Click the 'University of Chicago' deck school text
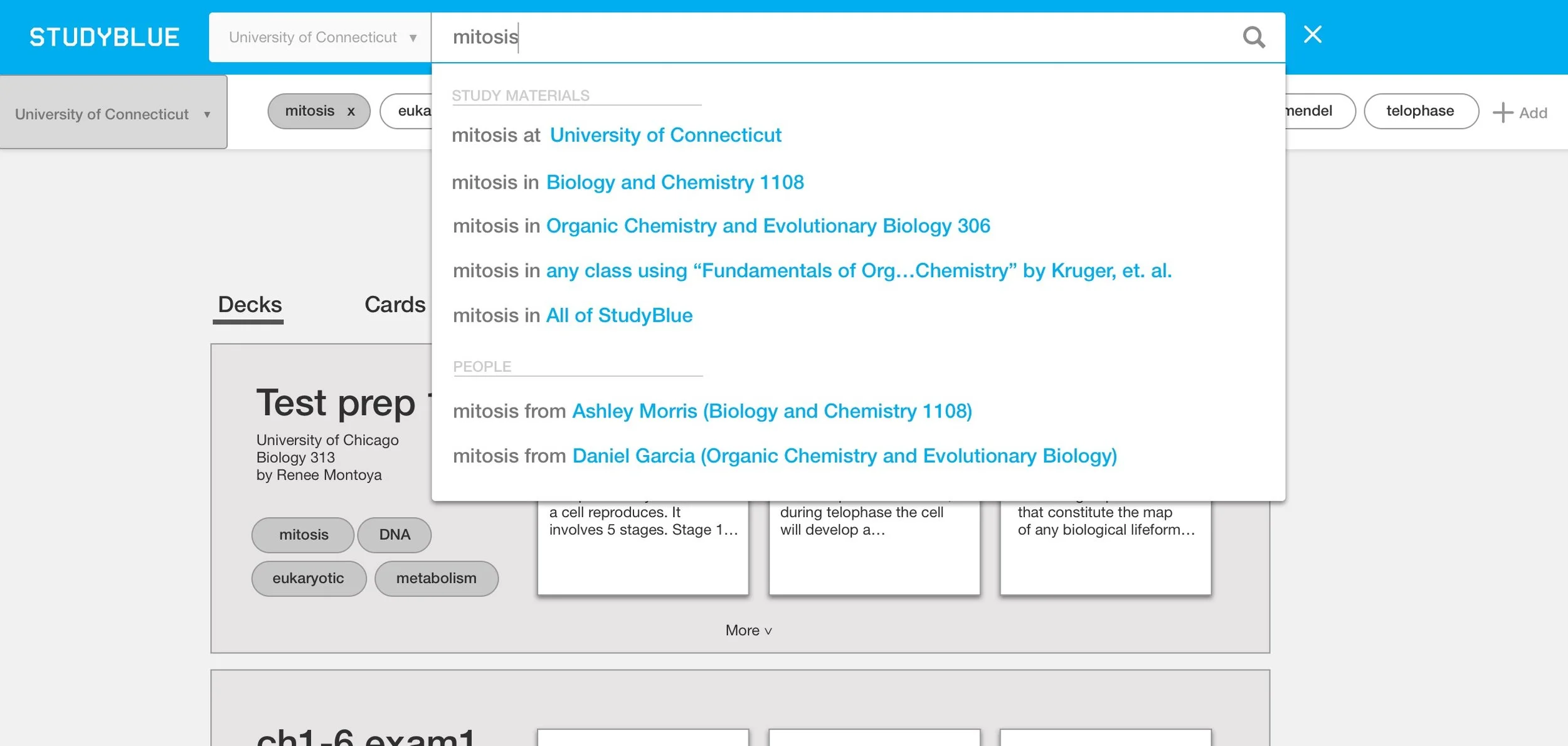The image size is (1568, 746). [327, 440]
